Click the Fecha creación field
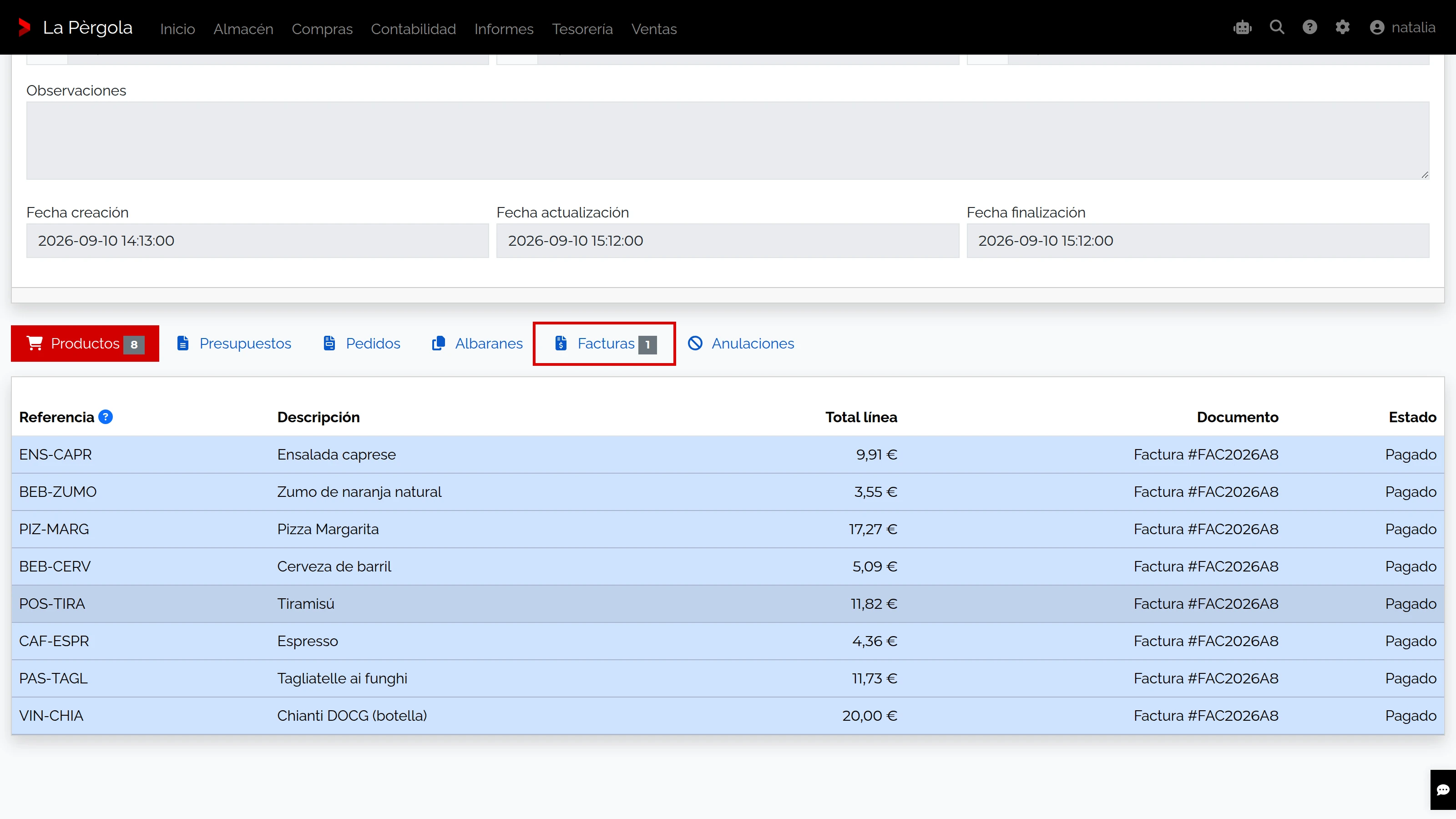1456x819 pixels. pyautogui.click(x=257, y=241)
